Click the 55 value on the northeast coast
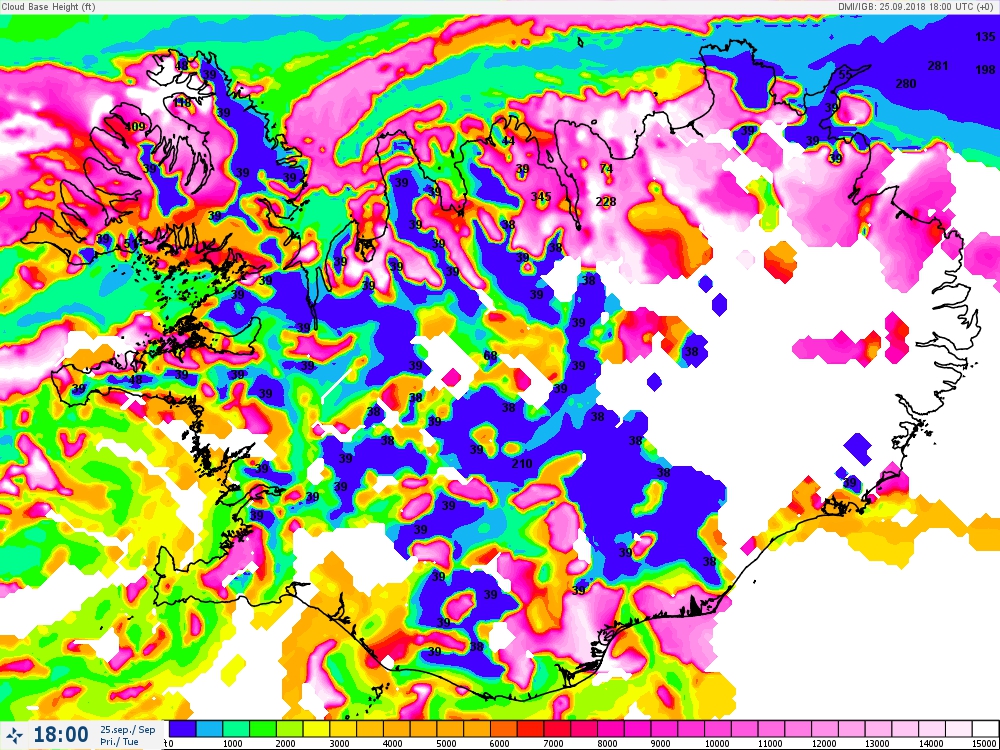 [845, 74]
